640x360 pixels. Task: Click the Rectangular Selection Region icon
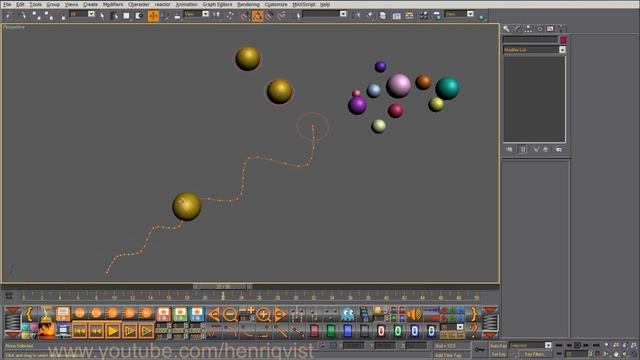[x=127, y=16]
